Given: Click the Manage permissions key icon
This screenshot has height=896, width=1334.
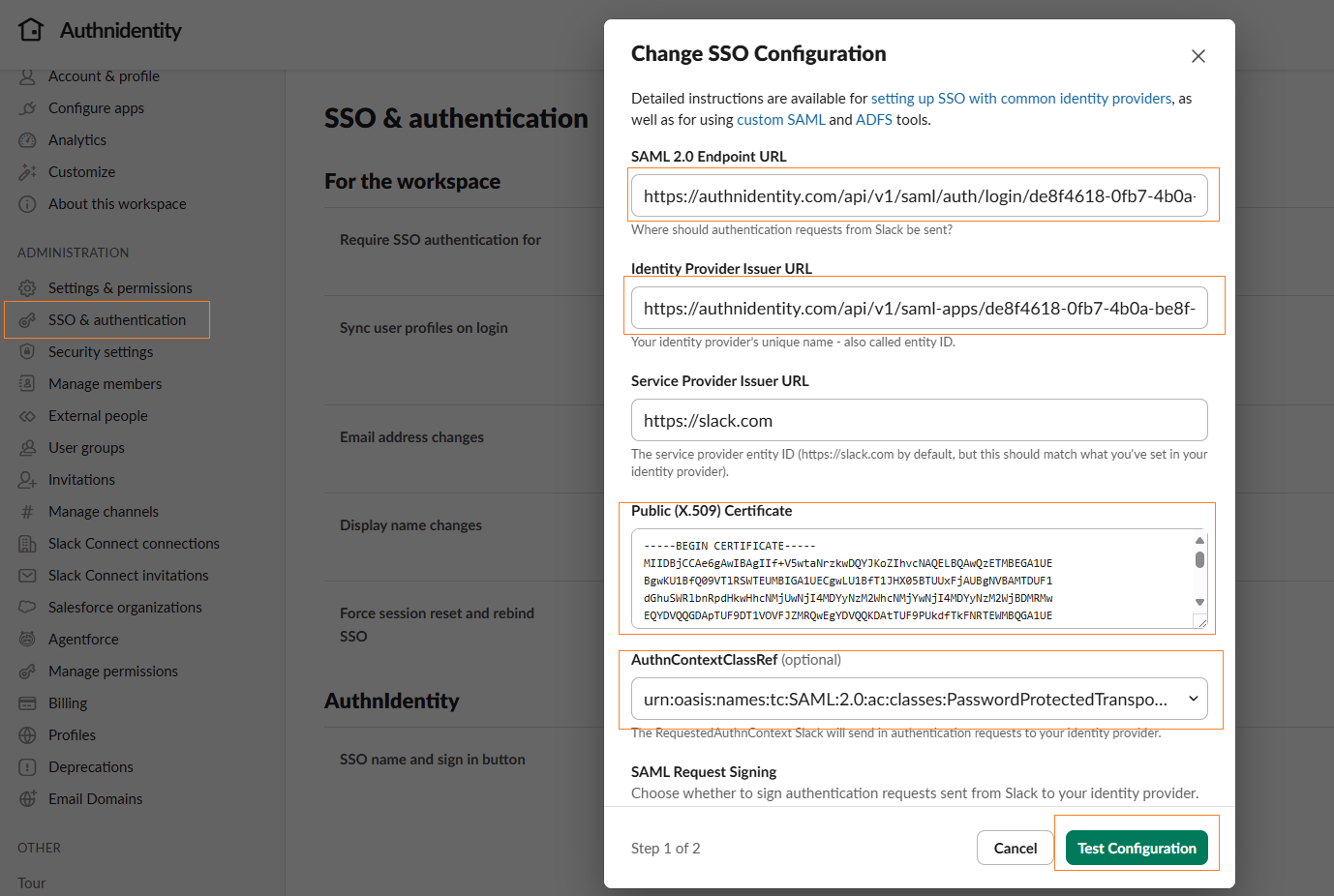Looking at the screenshot, I should (27, 672).
